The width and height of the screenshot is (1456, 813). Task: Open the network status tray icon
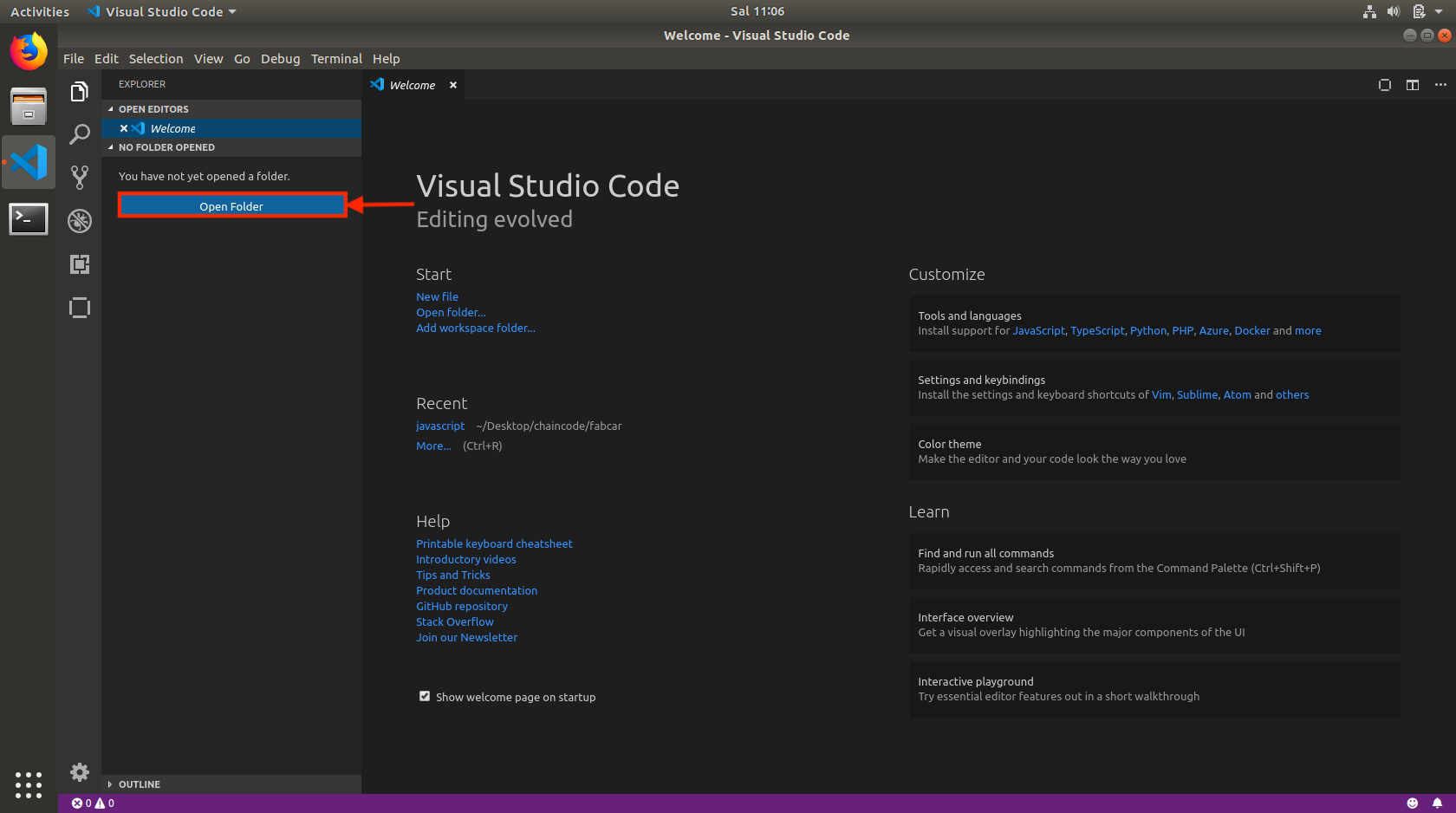[1369, 11]
